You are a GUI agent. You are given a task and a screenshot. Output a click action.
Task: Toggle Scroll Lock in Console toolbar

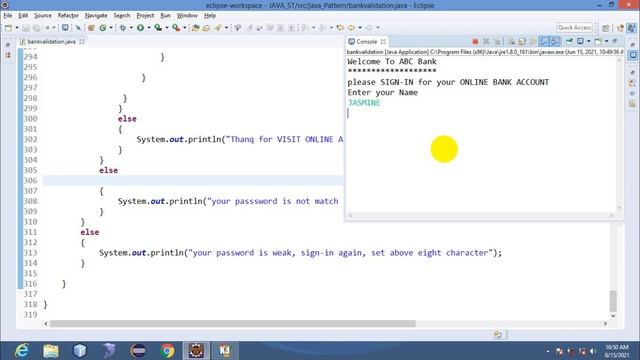[522, 42]
